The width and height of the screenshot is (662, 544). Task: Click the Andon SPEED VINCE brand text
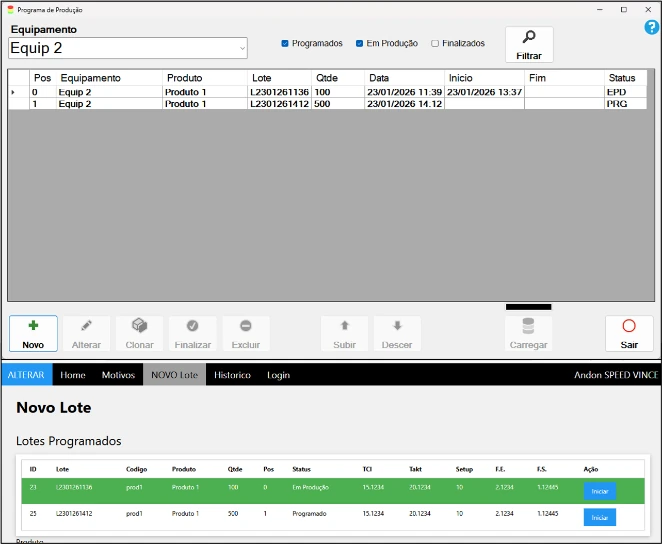[616, 375]
